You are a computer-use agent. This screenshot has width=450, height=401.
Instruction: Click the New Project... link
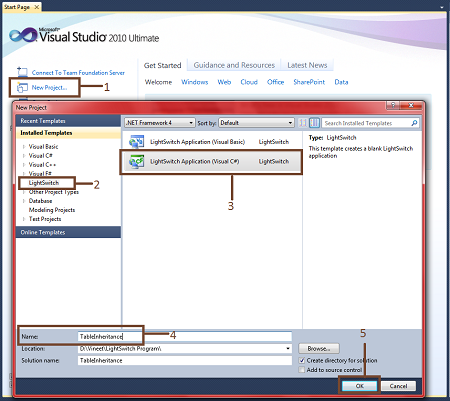point(49,88)
